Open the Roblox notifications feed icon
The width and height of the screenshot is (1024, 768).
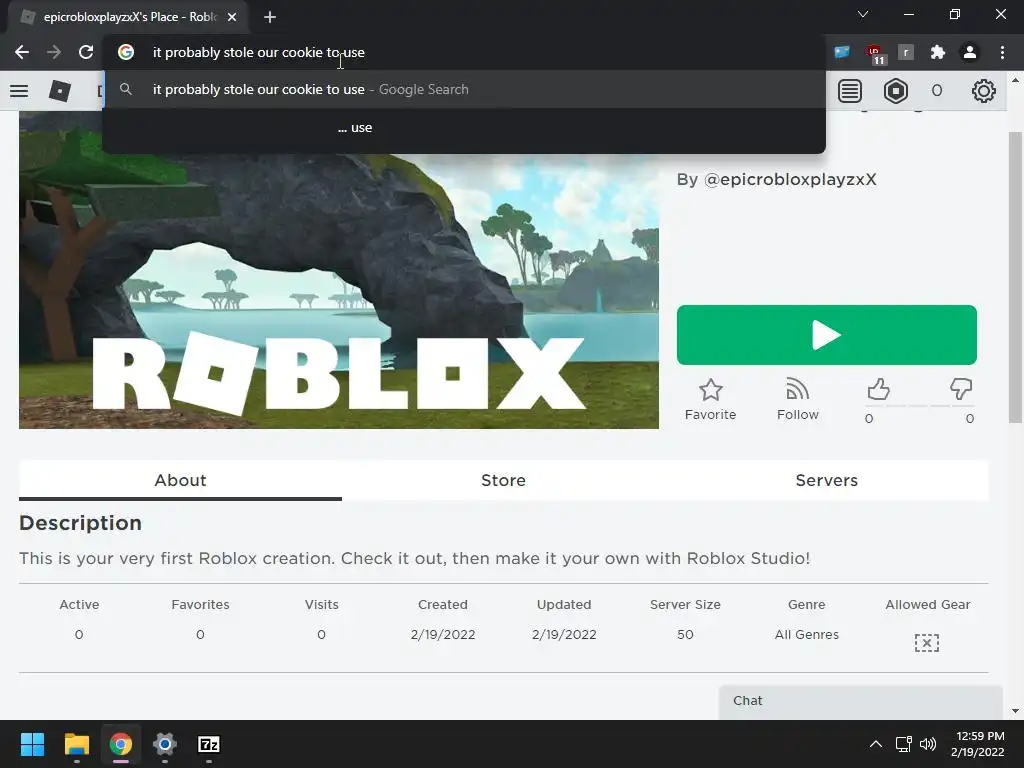point(850,91)
